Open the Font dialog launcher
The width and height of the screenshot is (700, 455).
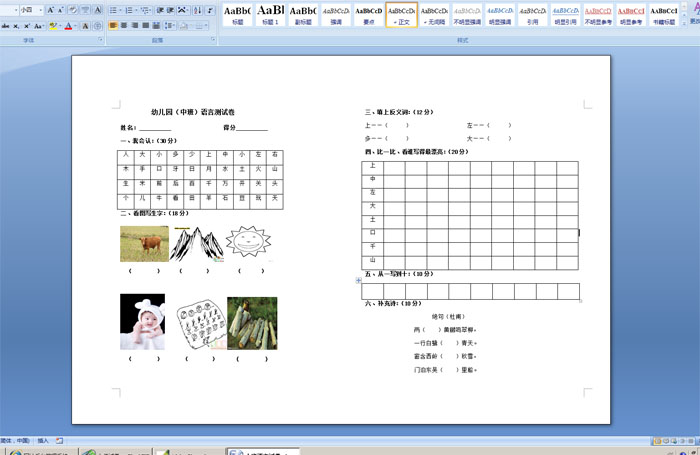(100, 40)
